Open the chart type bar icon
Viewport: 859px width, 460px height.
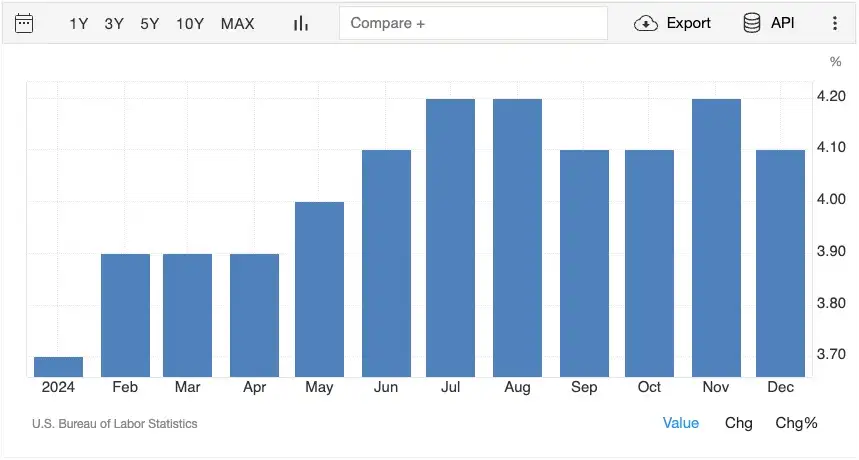coord(300,23)
